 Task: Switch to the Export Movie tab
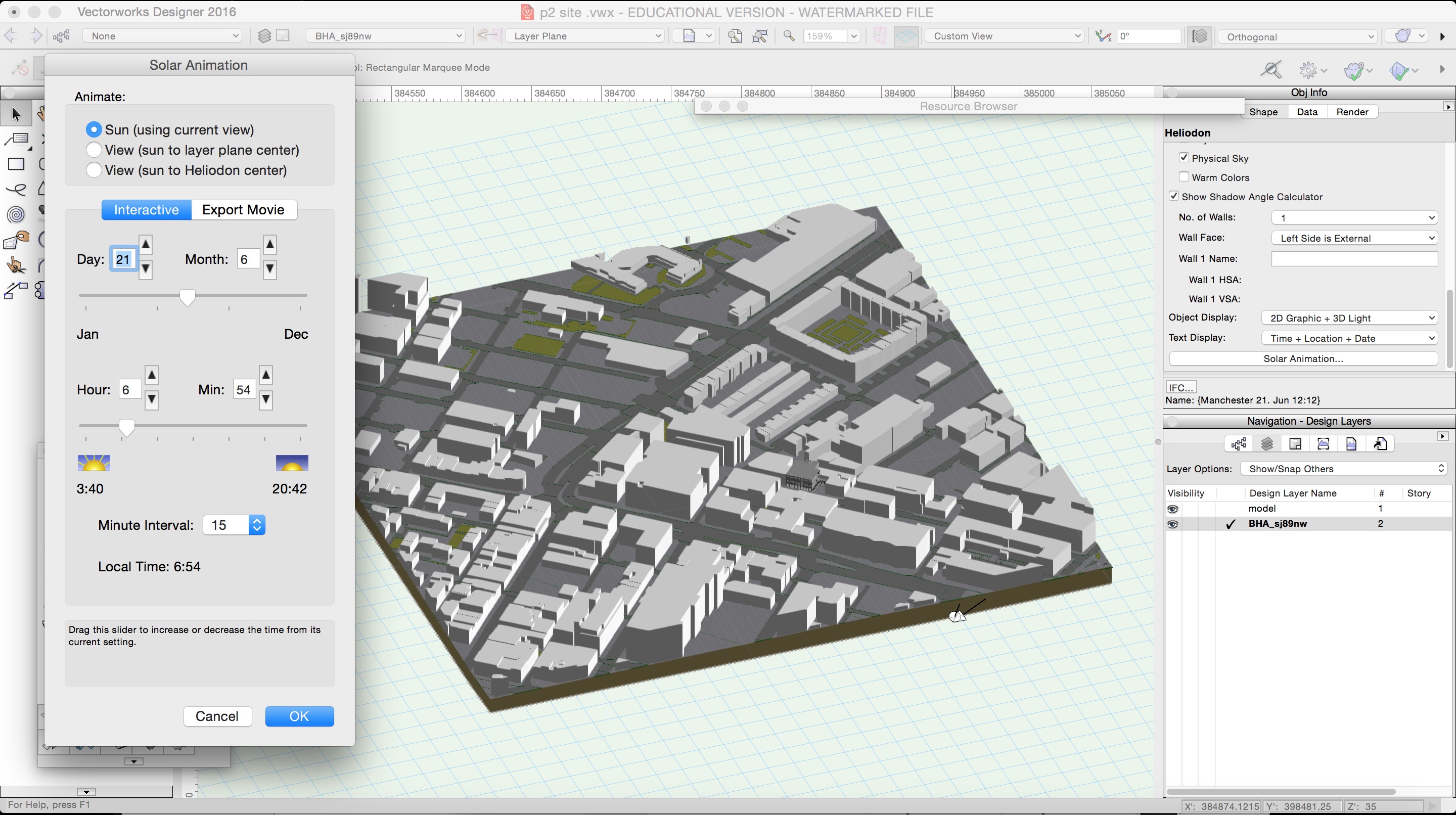pos(244,209)
